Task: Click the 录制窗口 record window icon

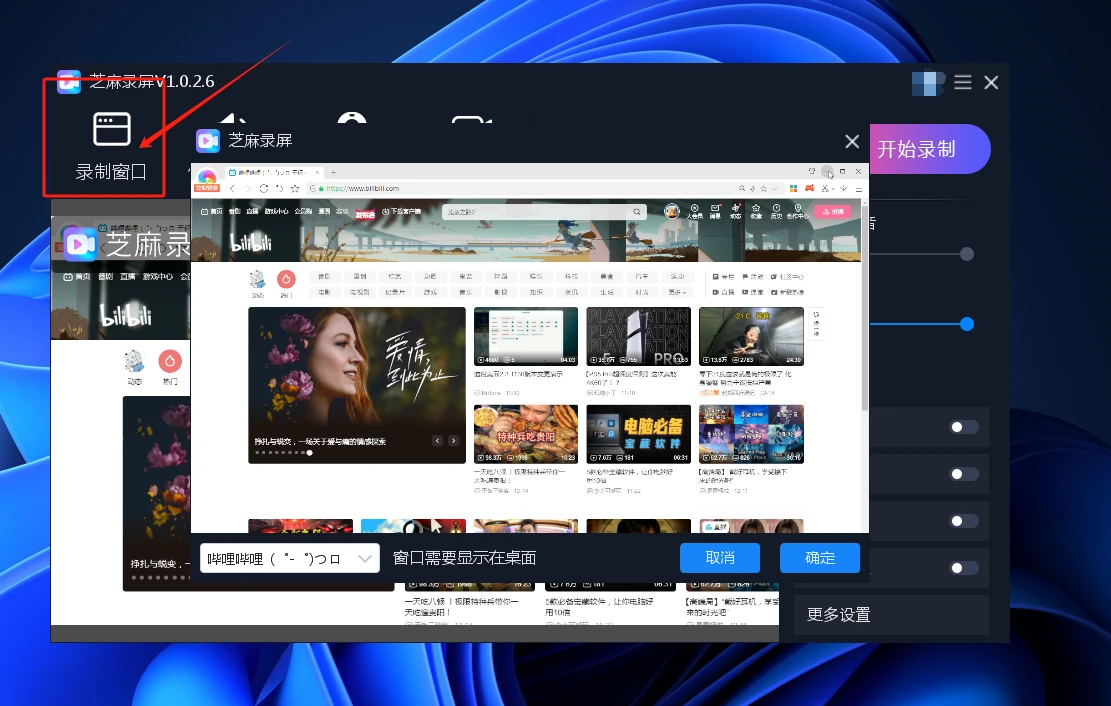Action: [111, 129]
